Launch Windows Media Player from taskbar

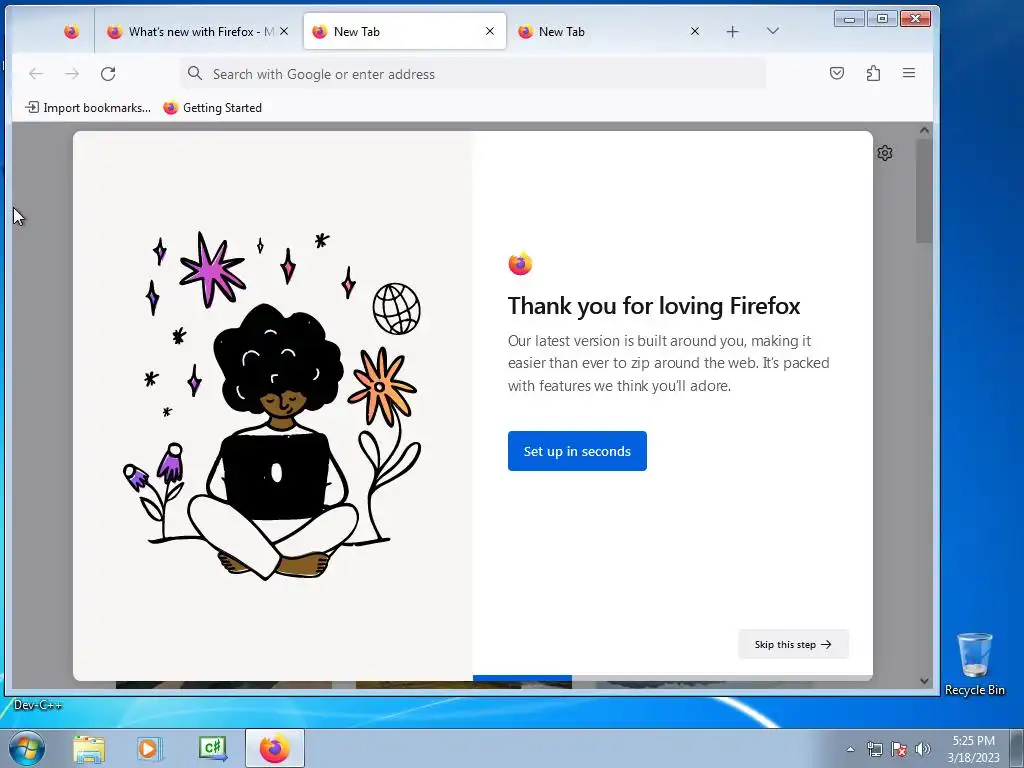149,748
